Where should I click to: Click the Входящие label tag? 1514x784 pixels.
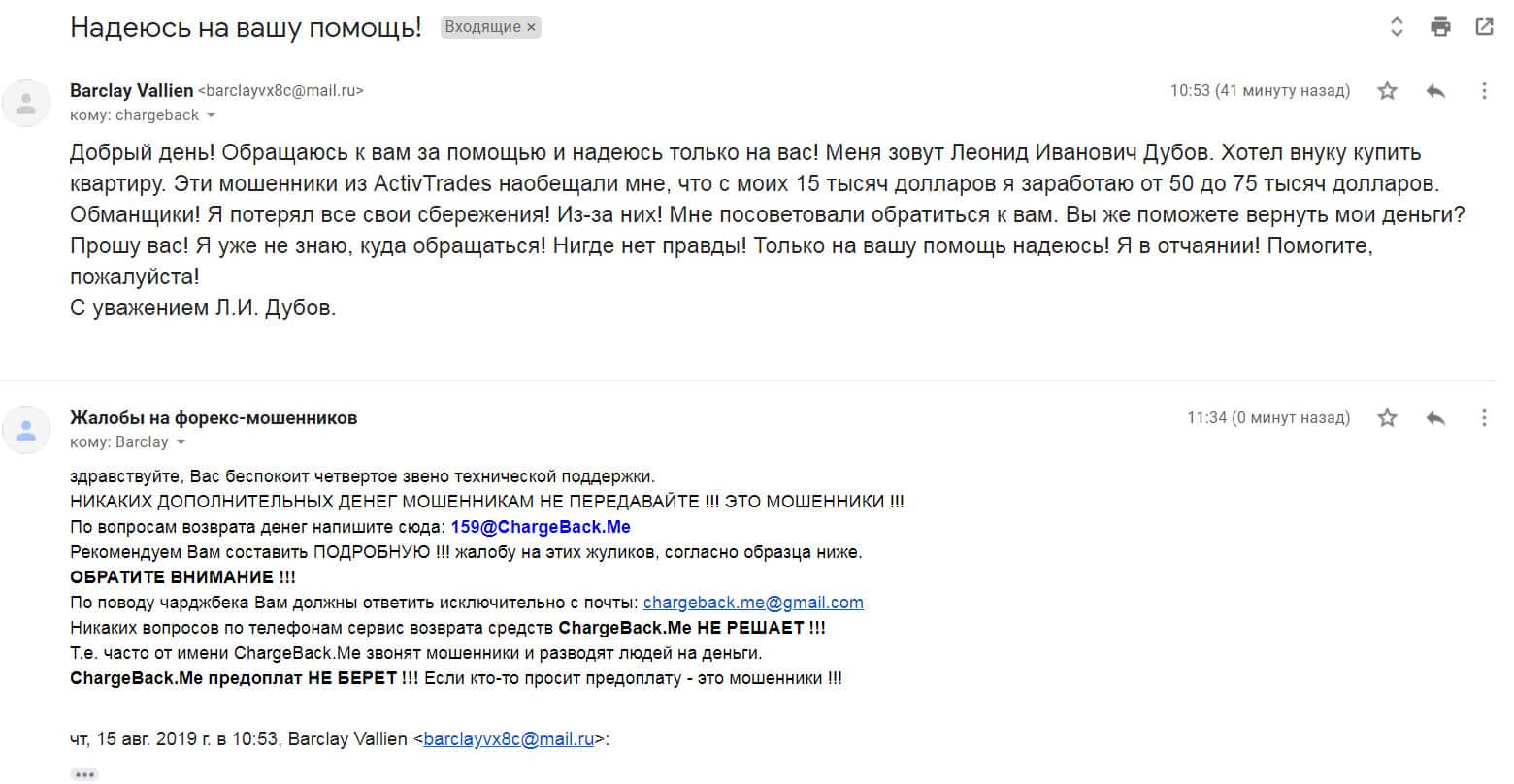point(483,27)
